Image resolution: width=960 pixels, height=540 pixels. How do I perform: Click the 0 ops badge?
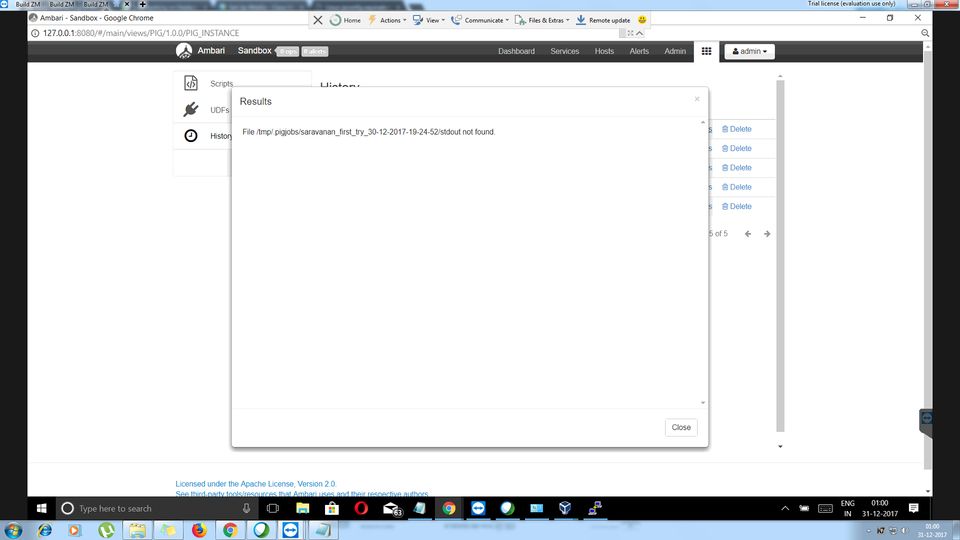point(288,52)
